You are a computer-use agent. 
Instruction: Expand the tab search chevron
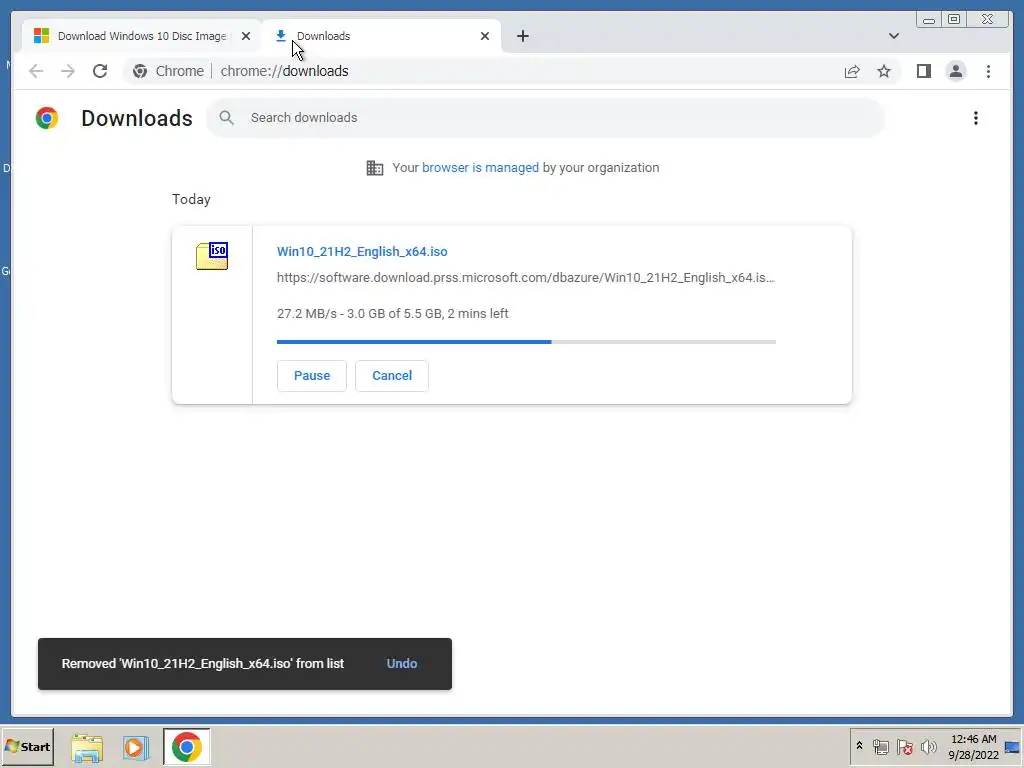pyautogui.click(x=893, y=36)
